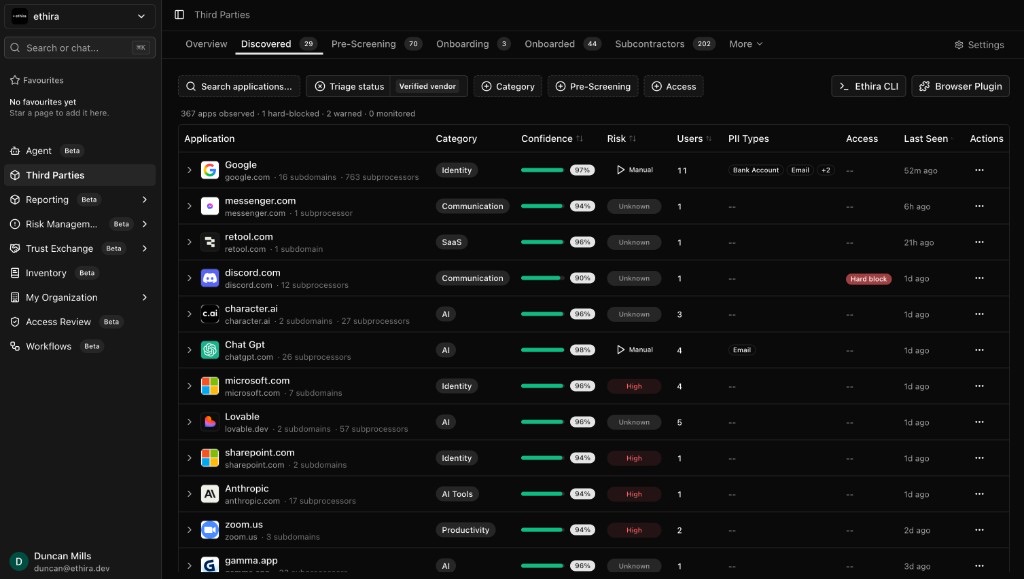The width and height of the screenshot is (1024, 579).
Task: Open the More tabs dropdown
Action: (x=746, y=44)
